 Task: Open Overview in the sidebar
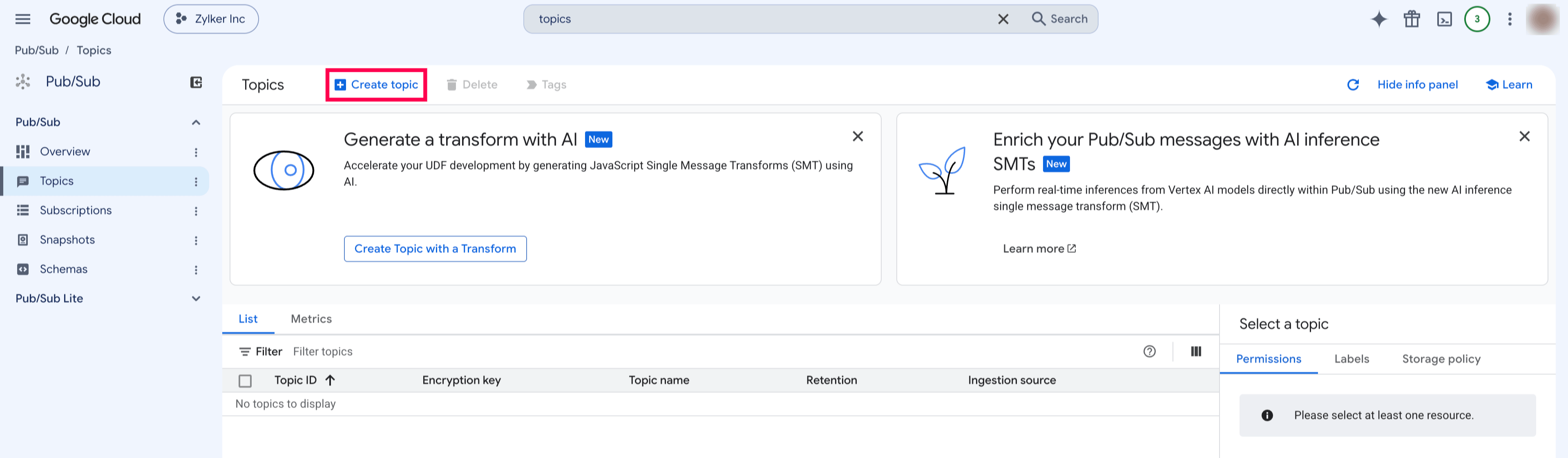pos(65,151)
